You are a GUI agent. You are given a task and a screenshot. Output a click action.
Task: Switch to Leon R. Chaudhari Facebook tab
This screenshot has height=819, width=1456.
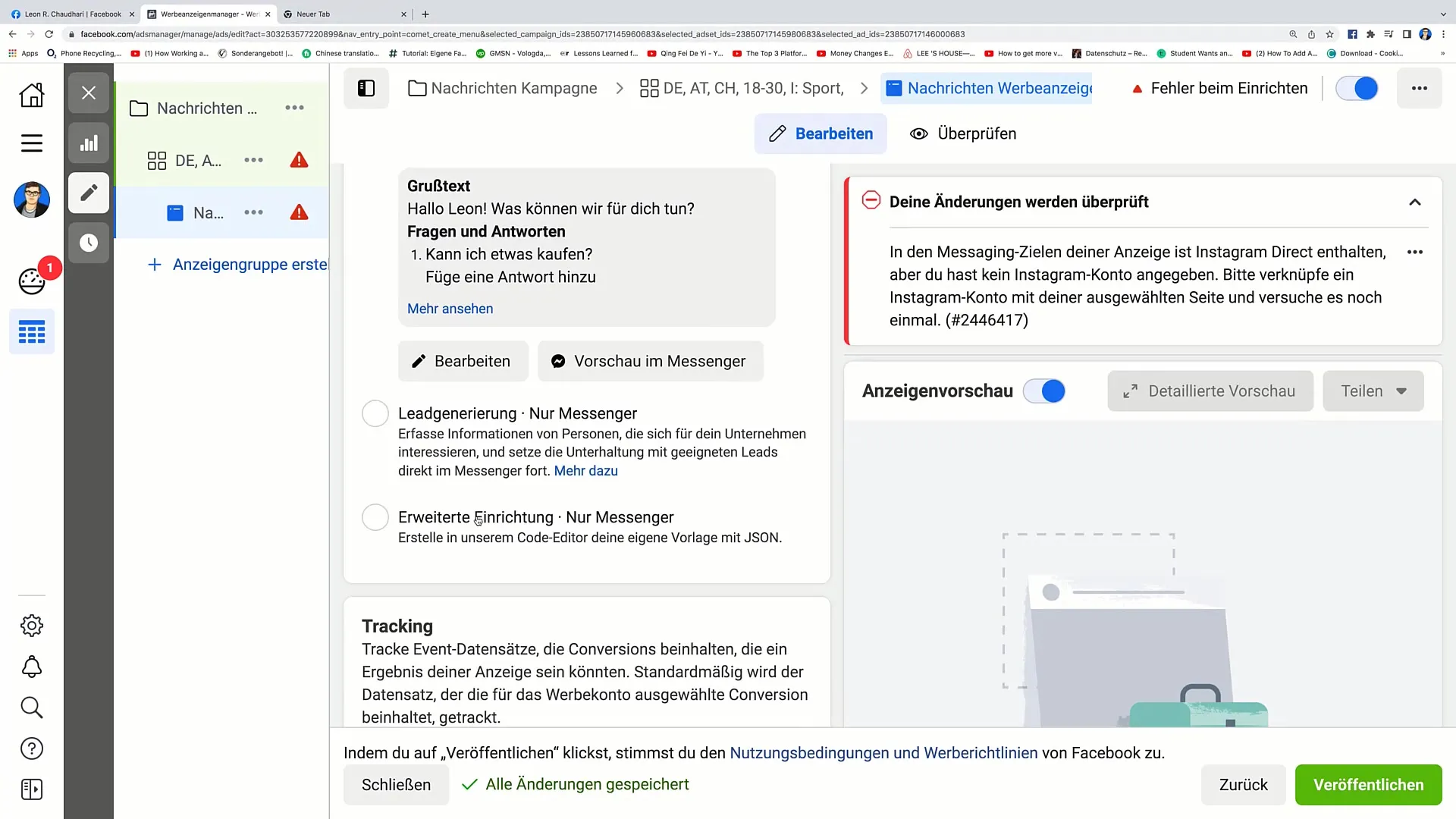click(x=73, y=14)
